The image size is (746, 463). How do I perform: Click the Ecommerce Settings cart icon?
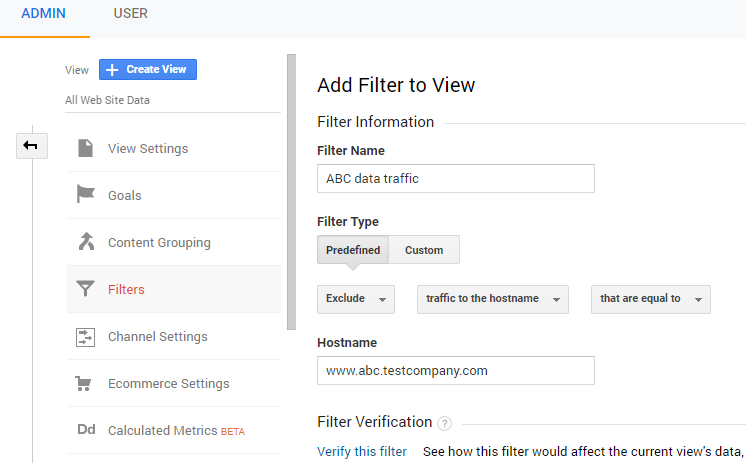coord(86,384)
